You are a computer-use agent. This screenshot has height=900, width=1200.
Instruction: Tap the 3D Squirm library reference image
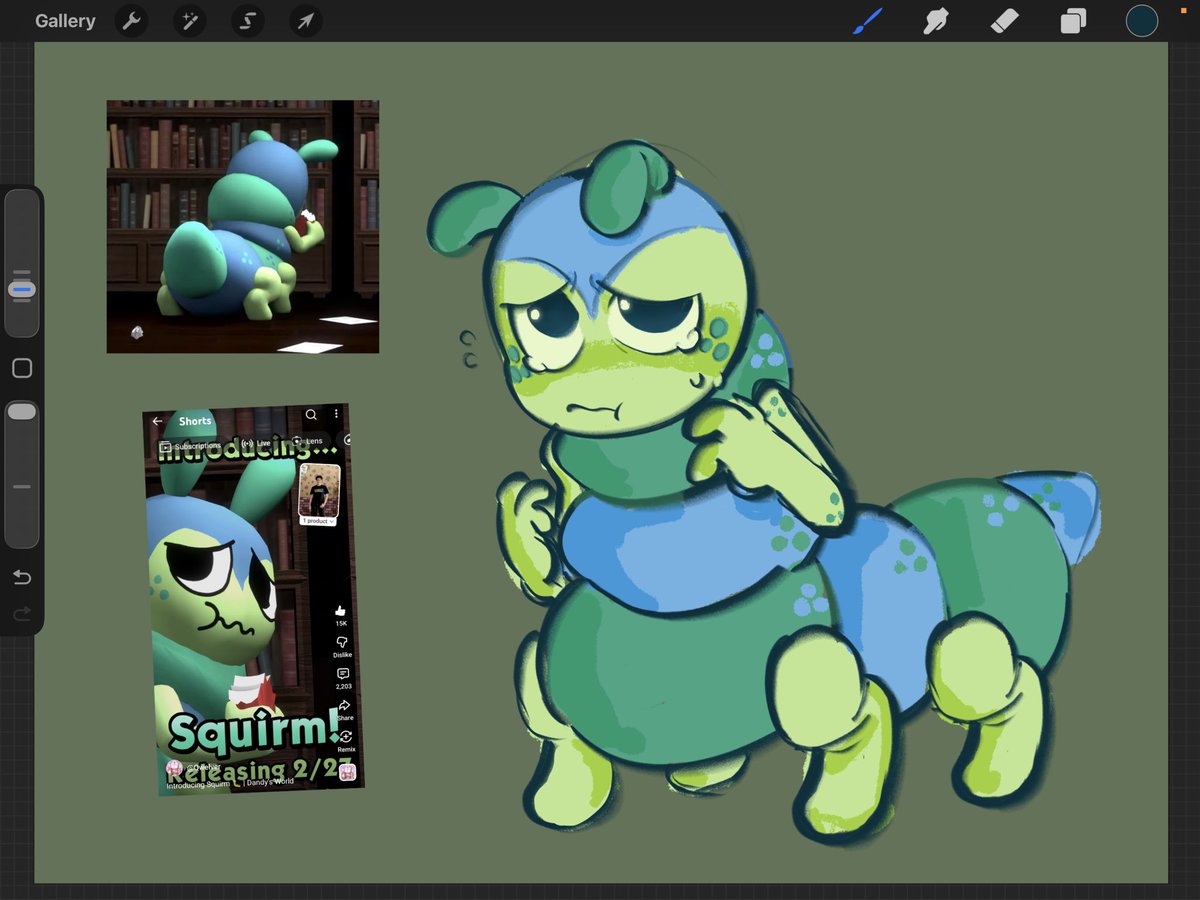pyautogui.click(x=243, y=227)
